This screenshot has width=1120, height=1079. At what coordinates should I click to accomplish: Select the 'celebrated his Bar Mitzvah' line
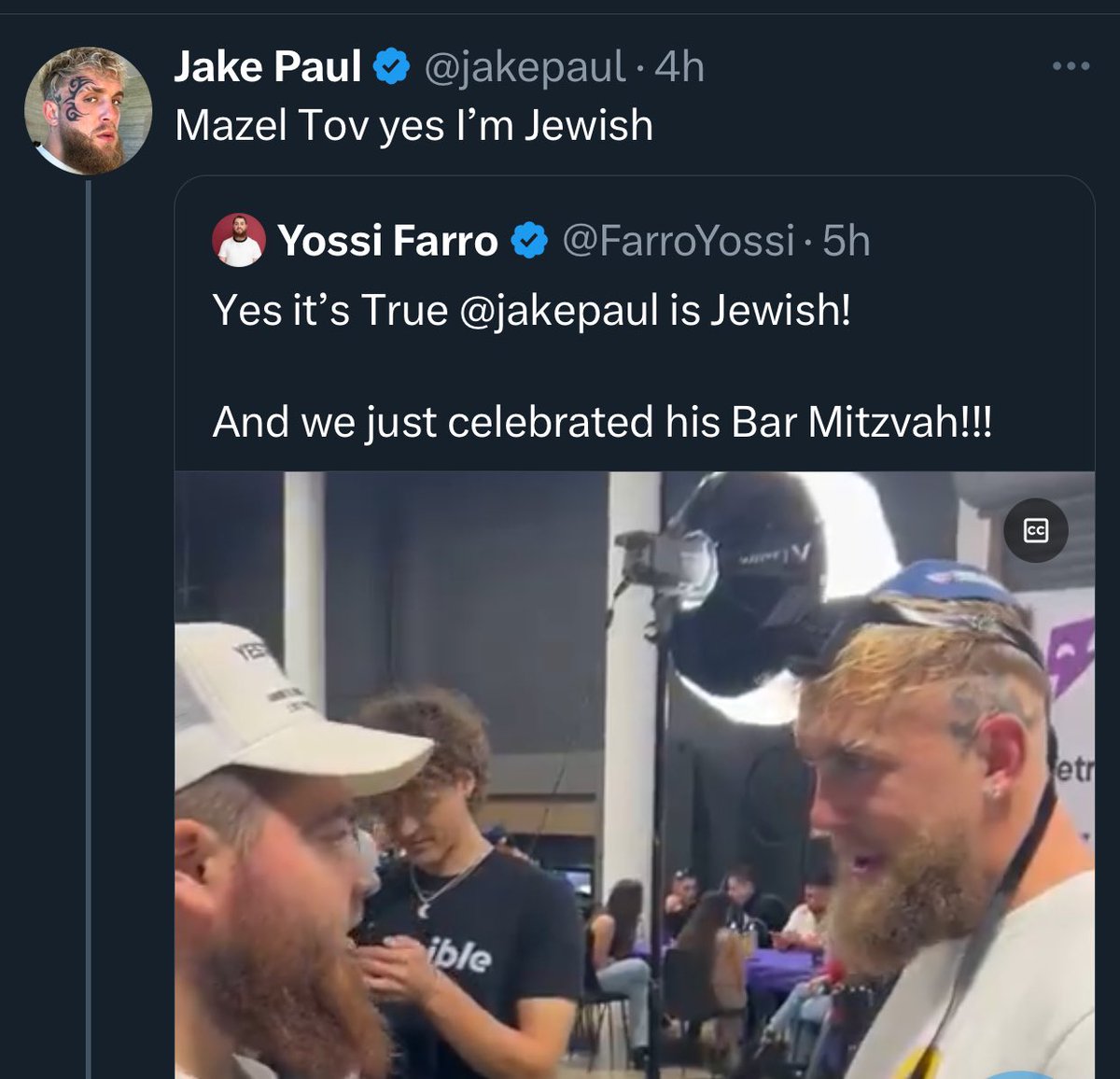click(602, 422)
